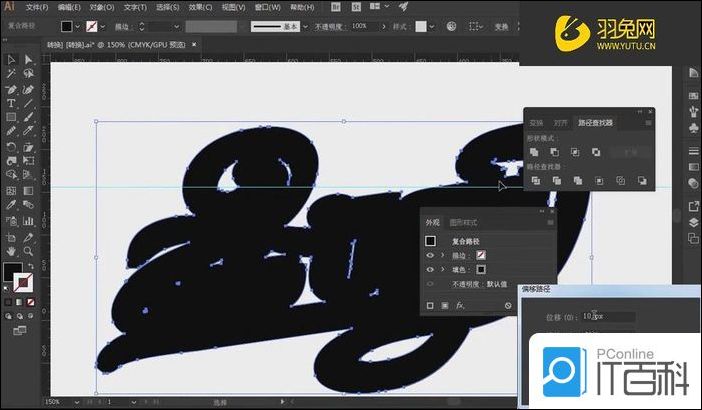Click the Unite shape mode icon in Pathfinder

coord(535,151)
